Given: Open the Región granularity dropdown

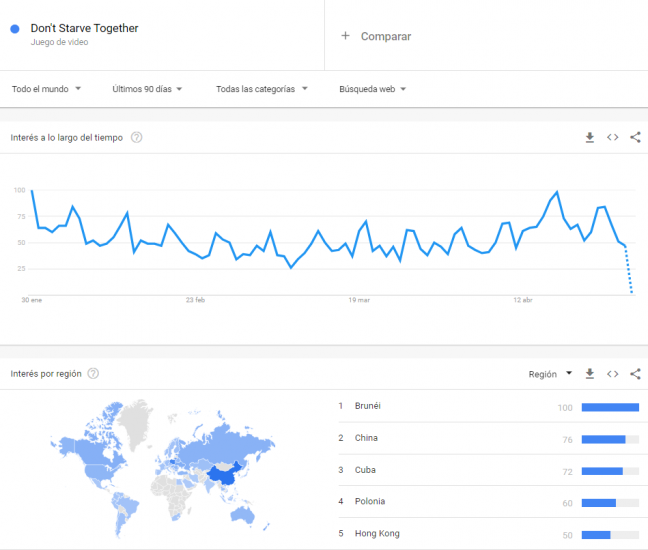Looking at the screenshot, I should (x=550, y=374).
